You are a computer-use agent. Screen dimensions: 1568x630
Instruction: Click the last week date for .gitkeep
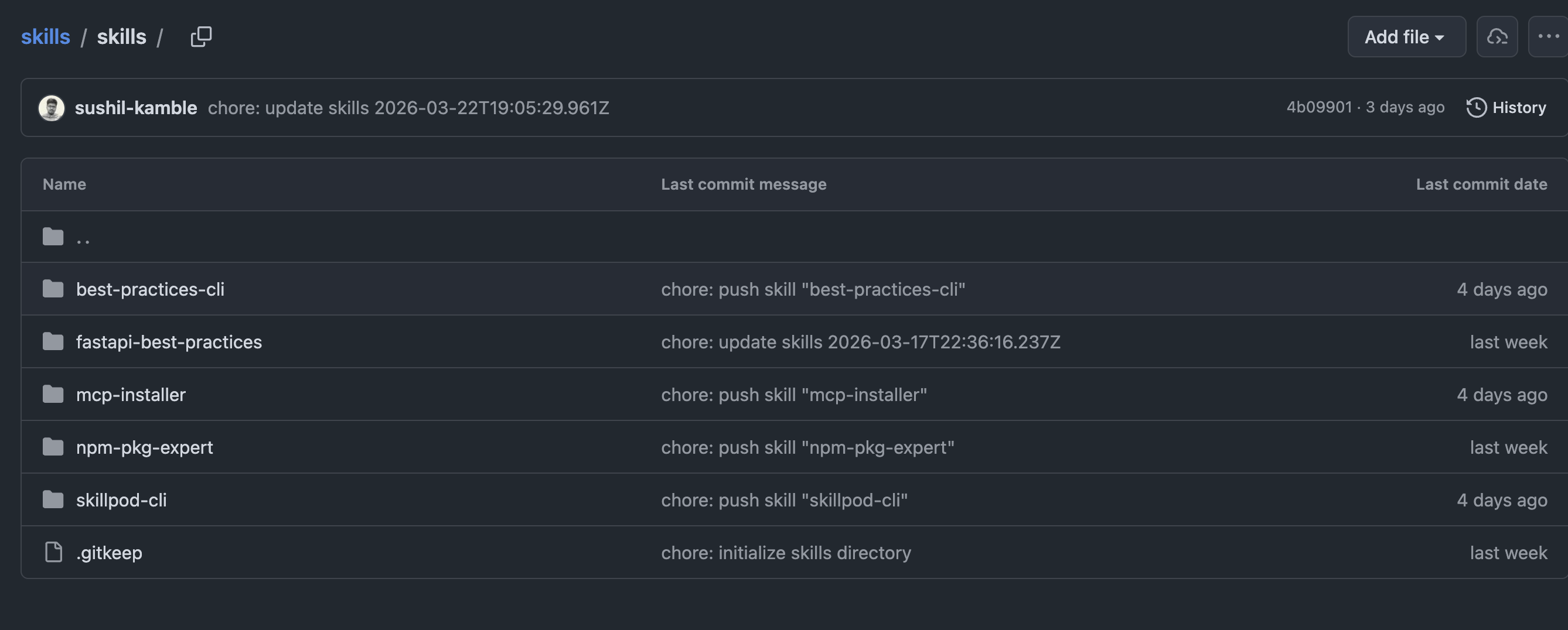(x=1508, y=552)
